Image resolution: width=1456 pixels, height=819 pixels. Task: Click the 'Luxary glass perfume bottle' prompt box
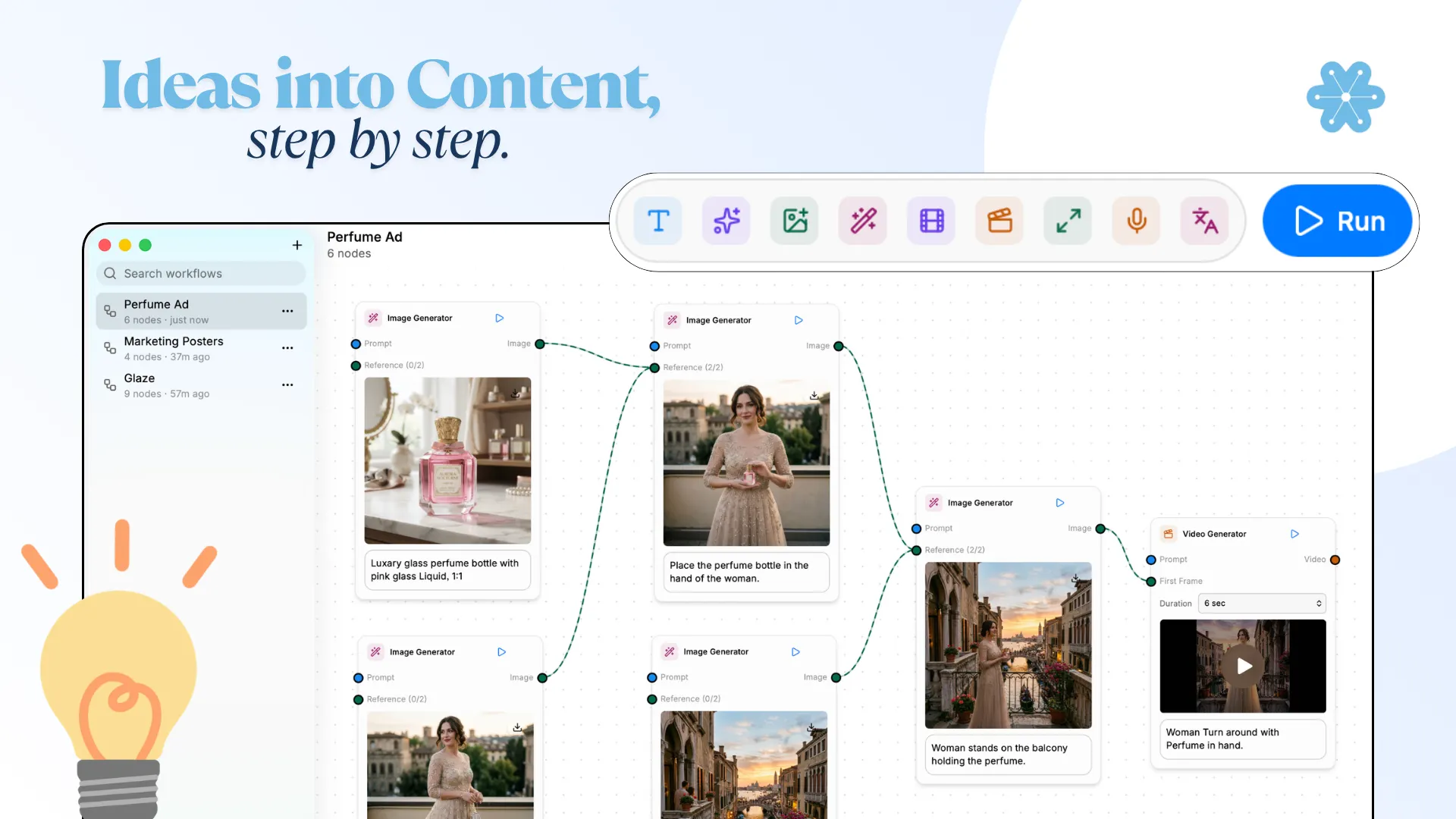[x=447, y=570]
